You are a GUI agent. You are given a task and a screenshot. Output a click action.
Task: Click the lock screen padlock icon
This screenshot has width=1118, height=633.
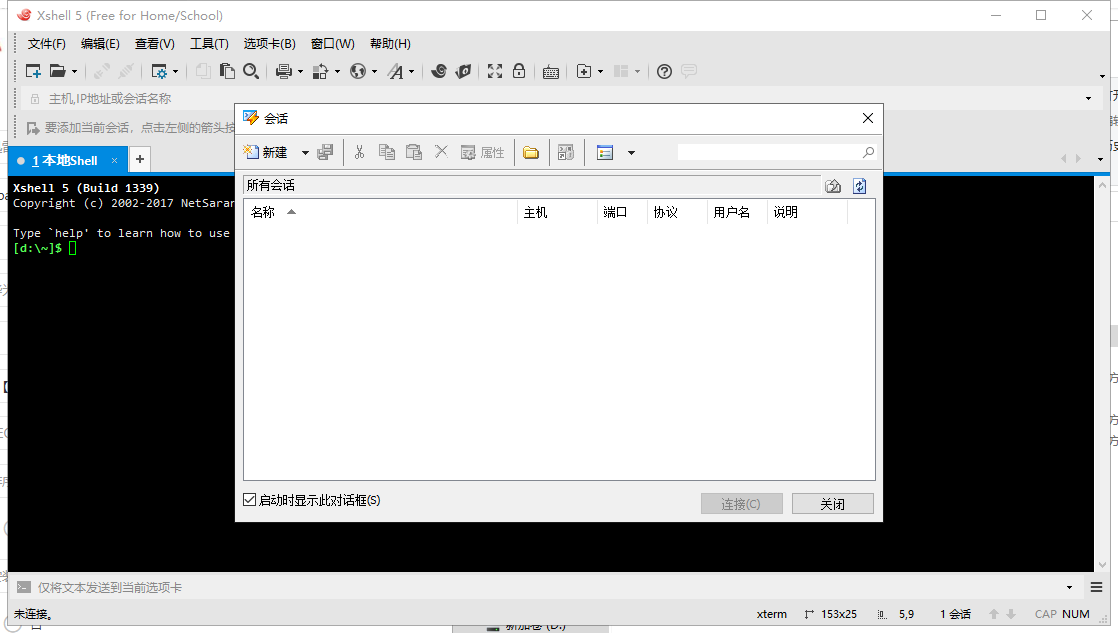click(x=519, y=71)
